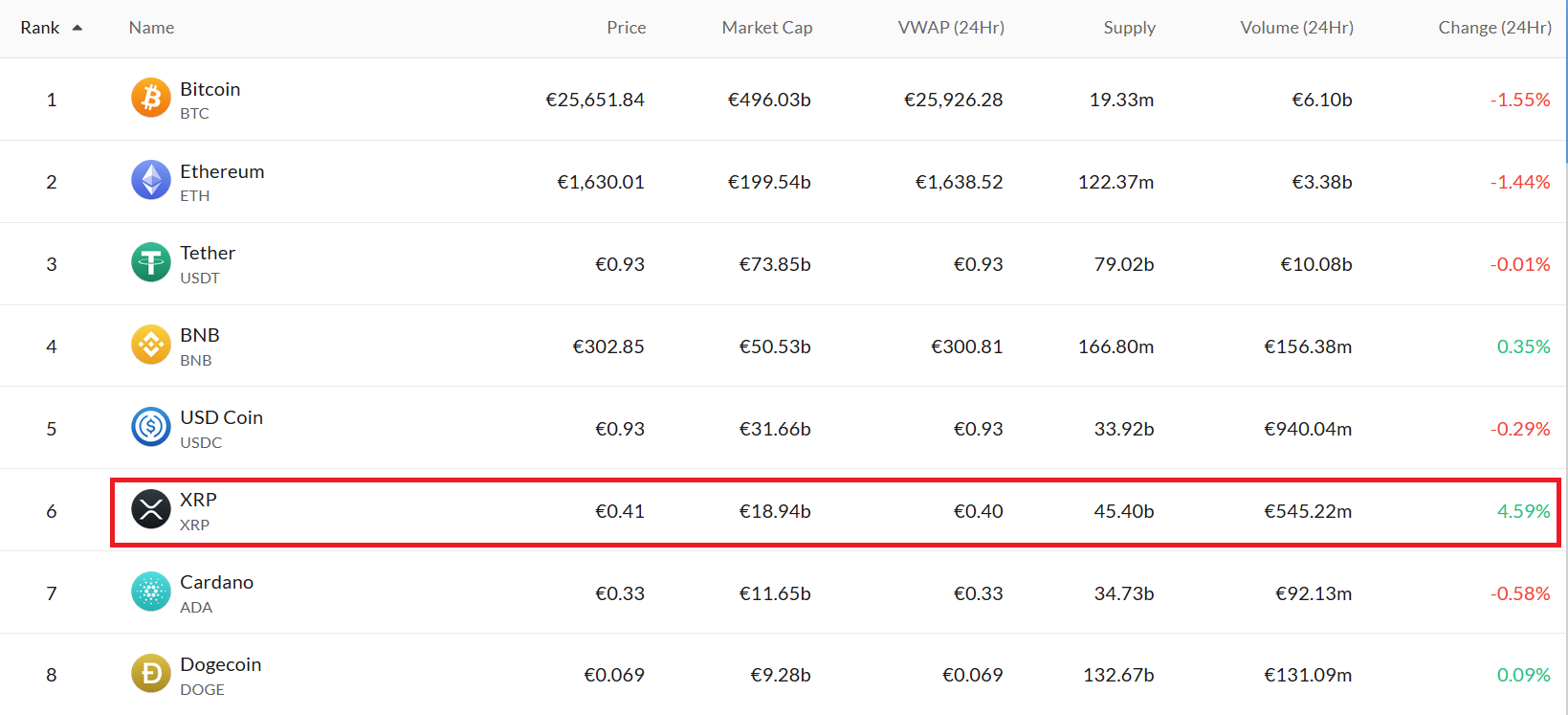Sort table by Name column header
This screenshot has width=1568, height=715.
pyautogui.click(x=151, y=28)
